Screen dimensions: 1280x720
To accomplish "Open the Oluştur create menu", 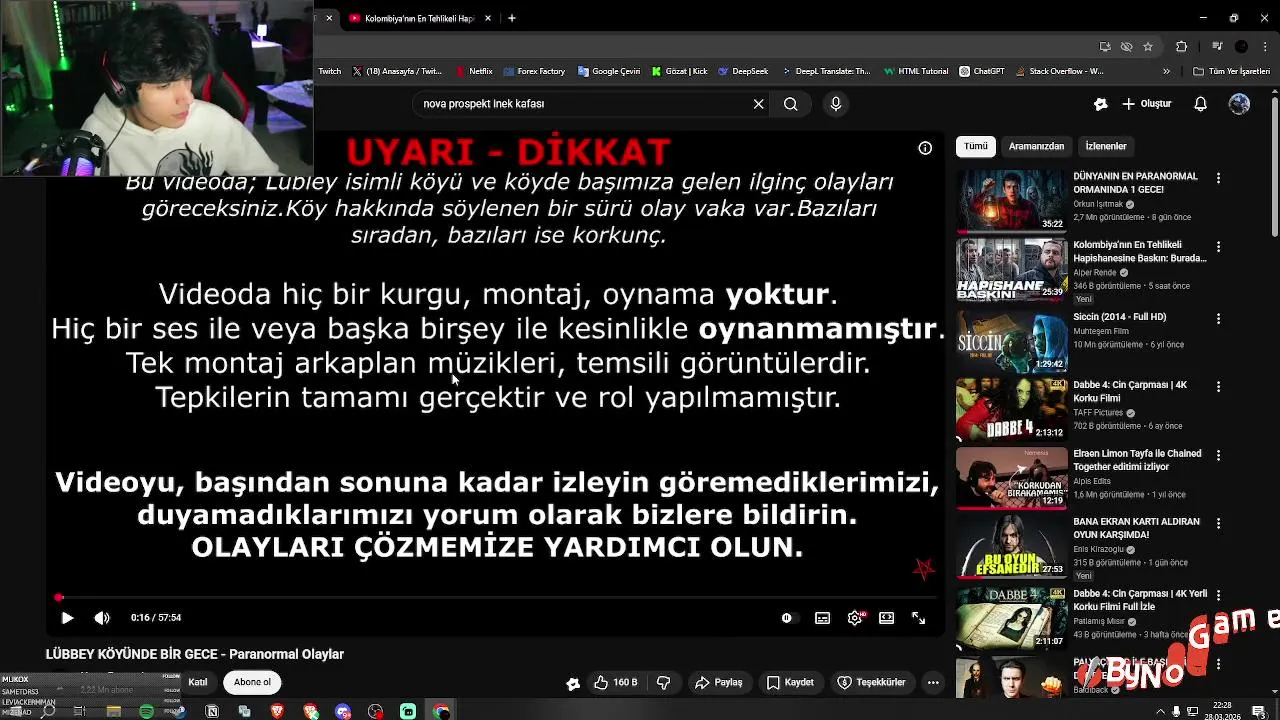I will click(1146, 104).
